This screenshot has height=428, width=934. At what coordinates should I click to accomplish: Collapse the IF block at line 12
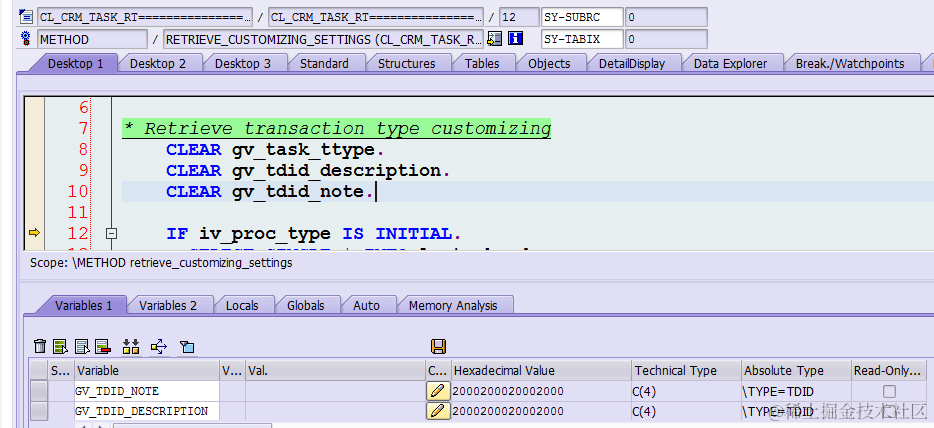(111, 233)
